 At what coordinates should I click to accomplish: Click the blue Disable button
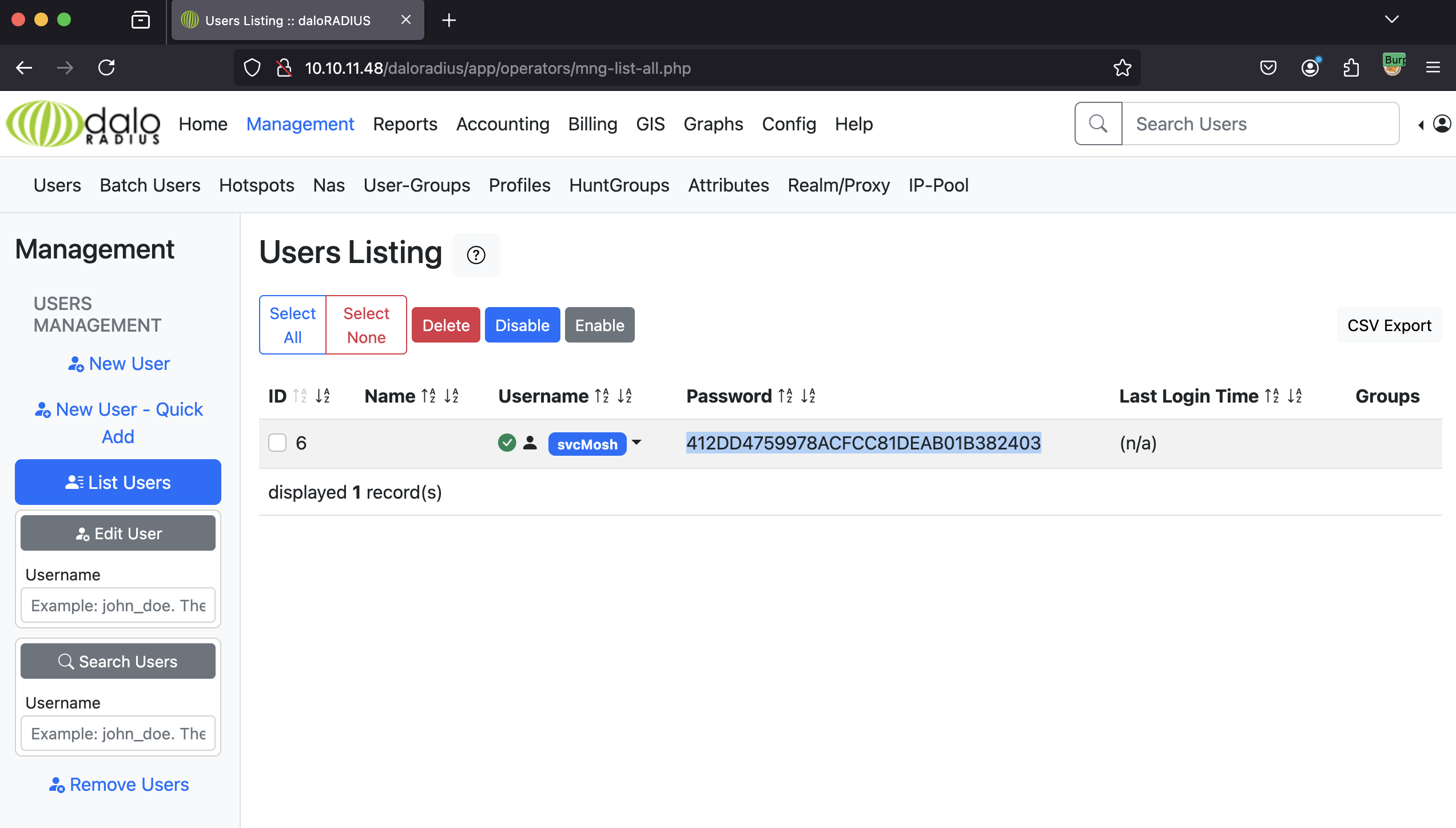tap(522, 325)
